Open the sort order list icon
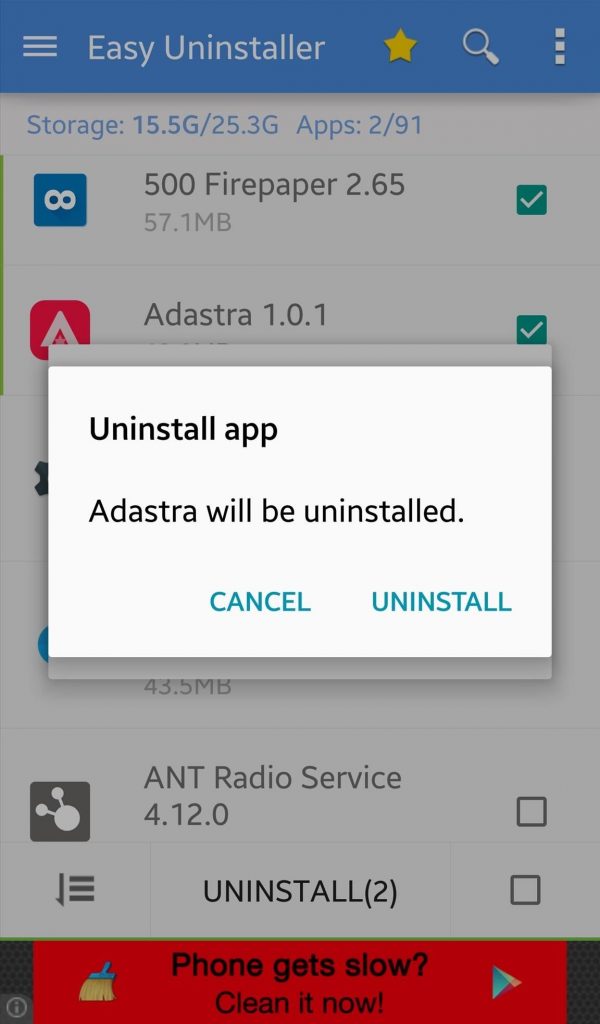600x1024 pixels. (x=75, y=890)
